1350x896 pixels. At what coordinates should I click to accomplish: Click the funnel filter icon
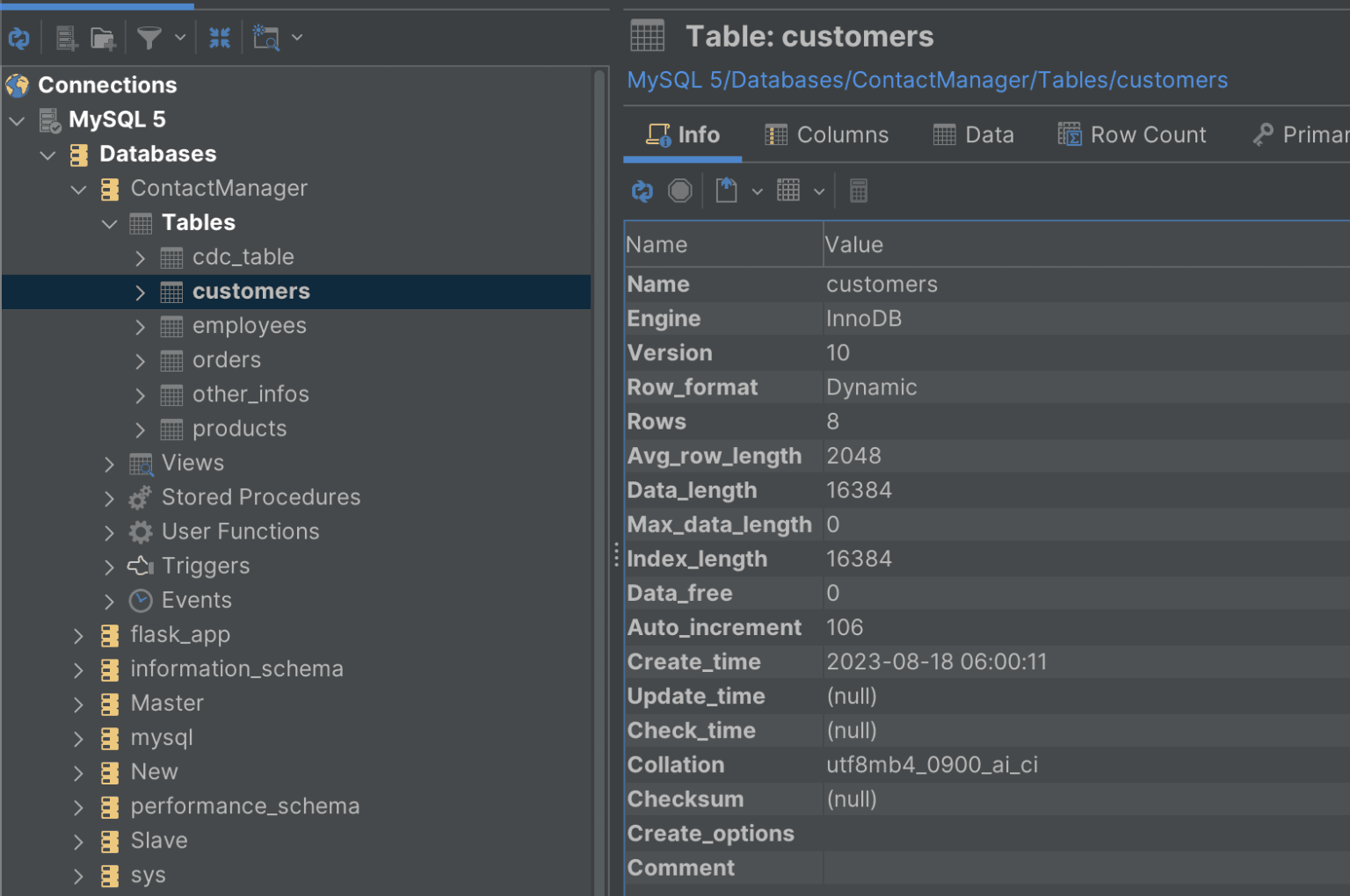(149, 38)
